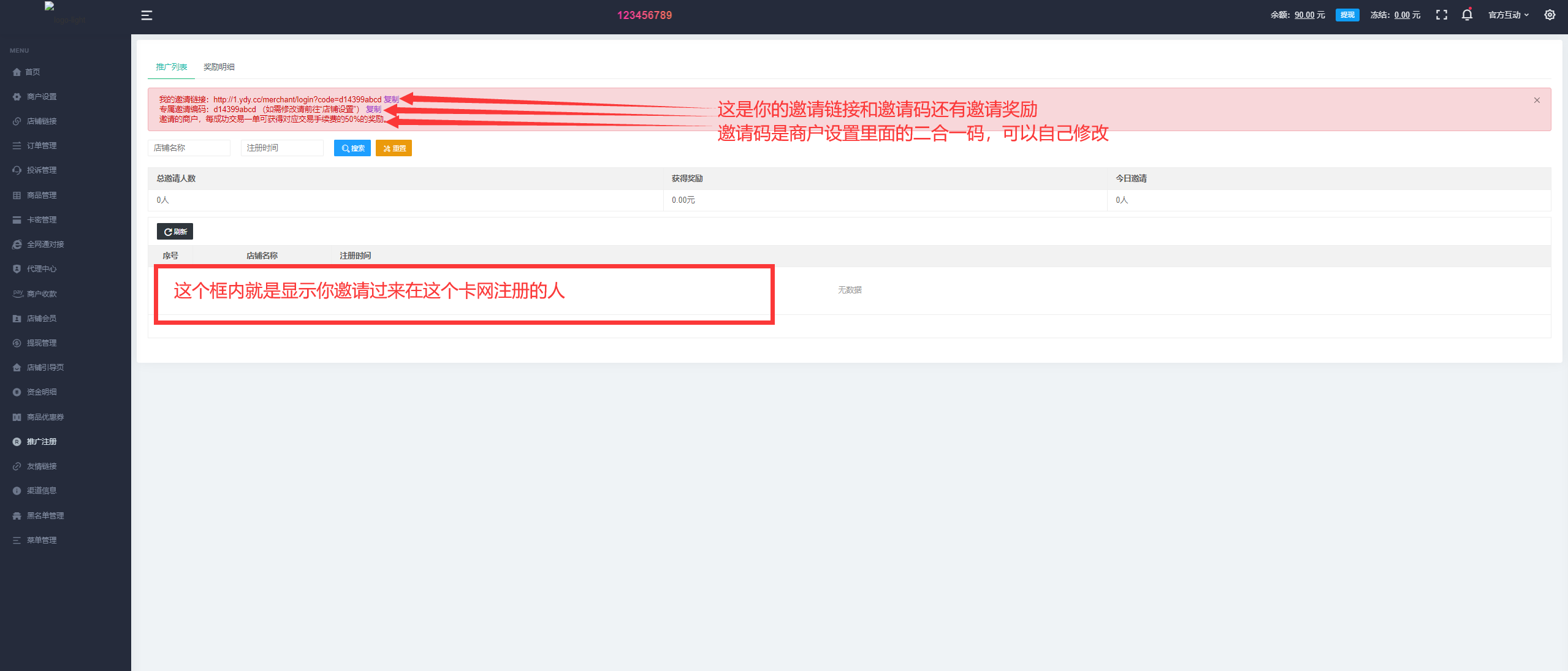Focus the 店铺名称 search field
The width and height of the screenshot is (1568, 671).
coord(189,148)
